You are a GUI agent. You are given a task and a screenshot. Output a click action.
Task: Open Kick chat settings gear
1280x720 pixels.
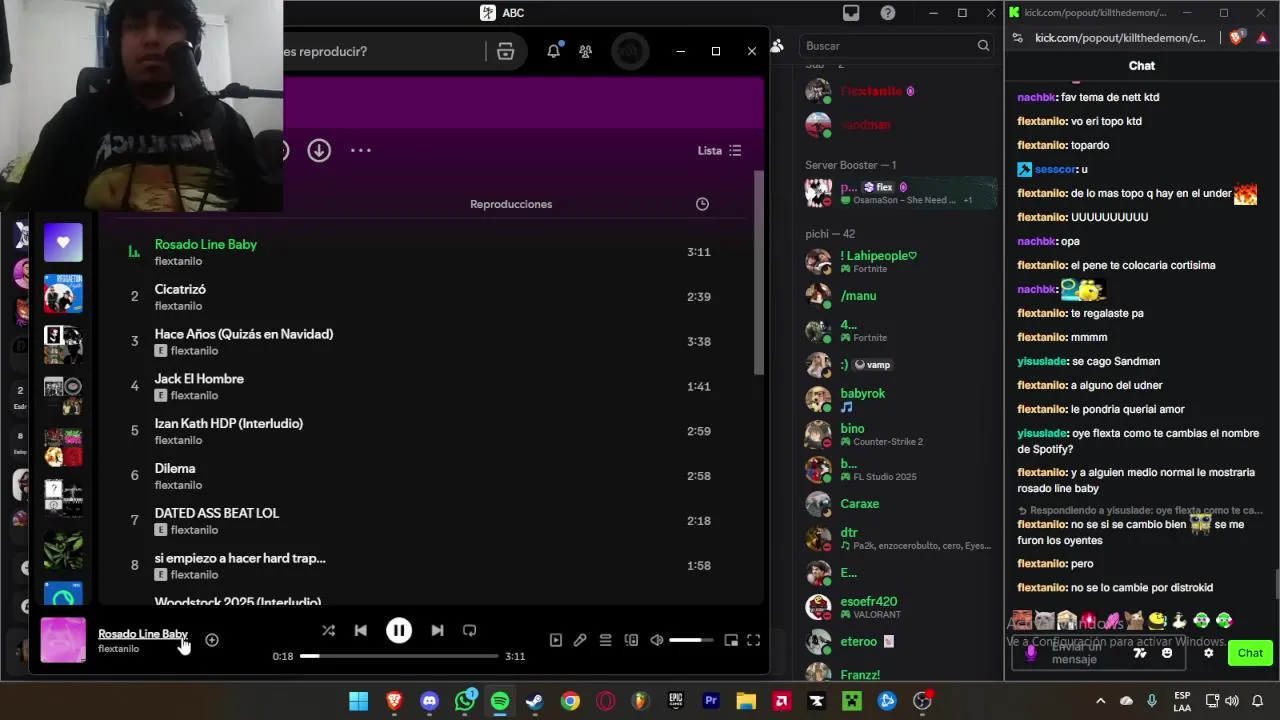pos(1208,653)
